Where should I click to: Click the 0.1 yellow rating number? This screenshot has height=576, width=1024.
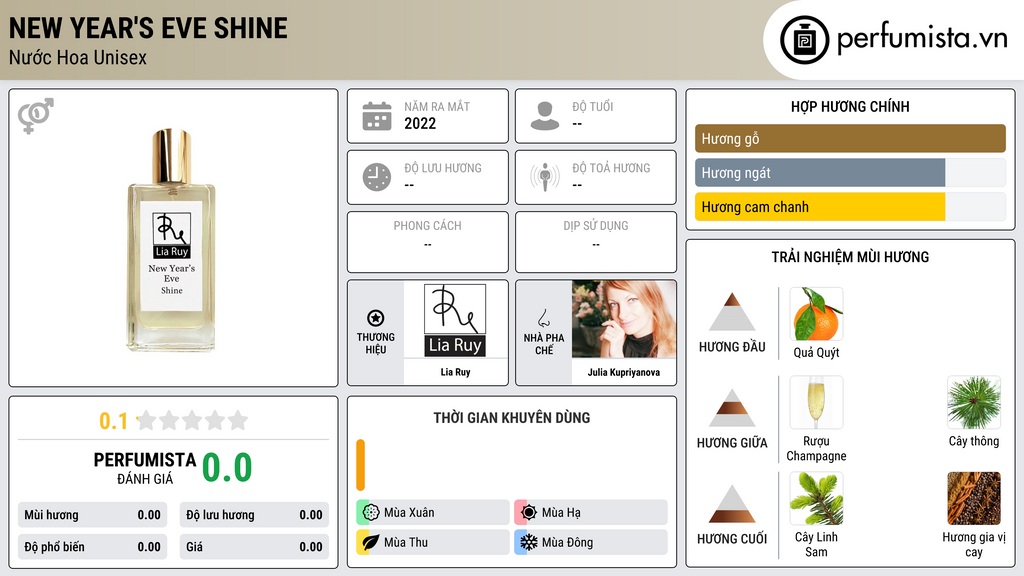[x=113, y=421]
